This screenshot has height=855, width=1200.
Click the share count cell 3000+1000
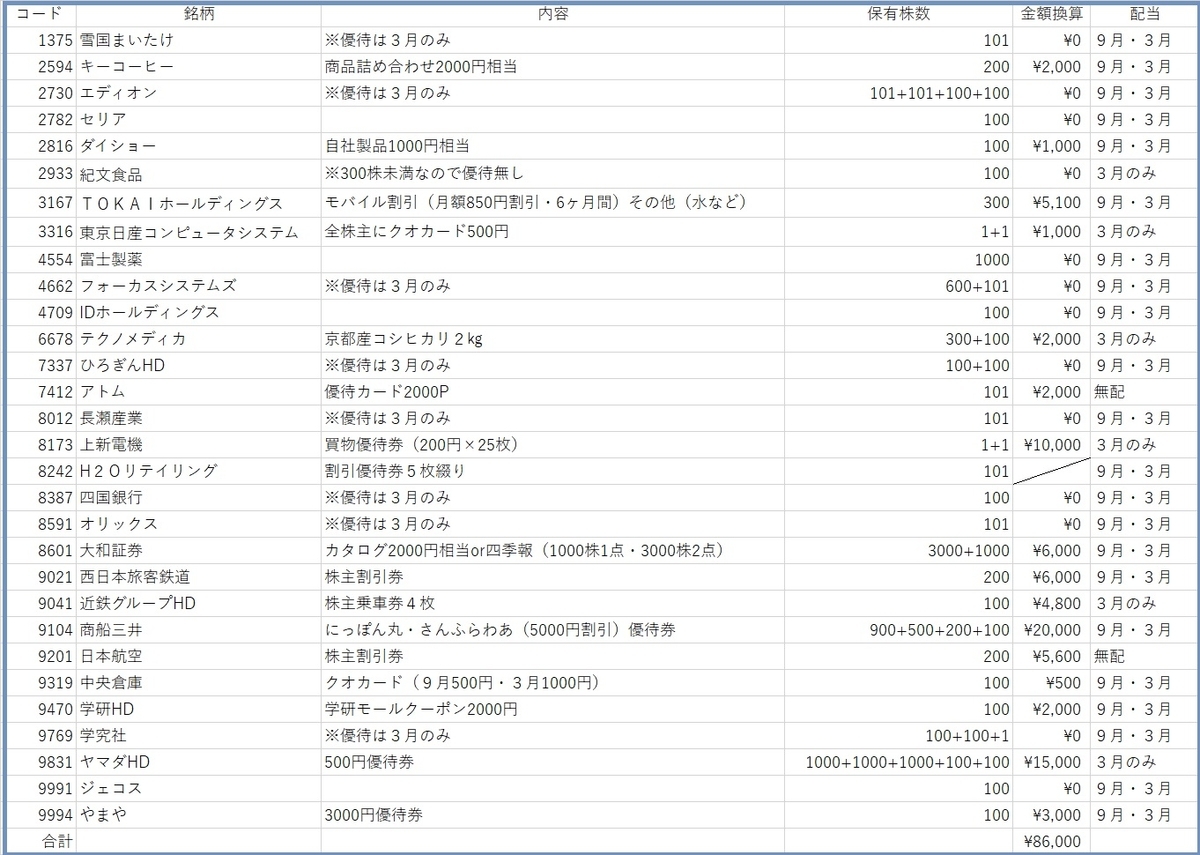click(898, 550)
